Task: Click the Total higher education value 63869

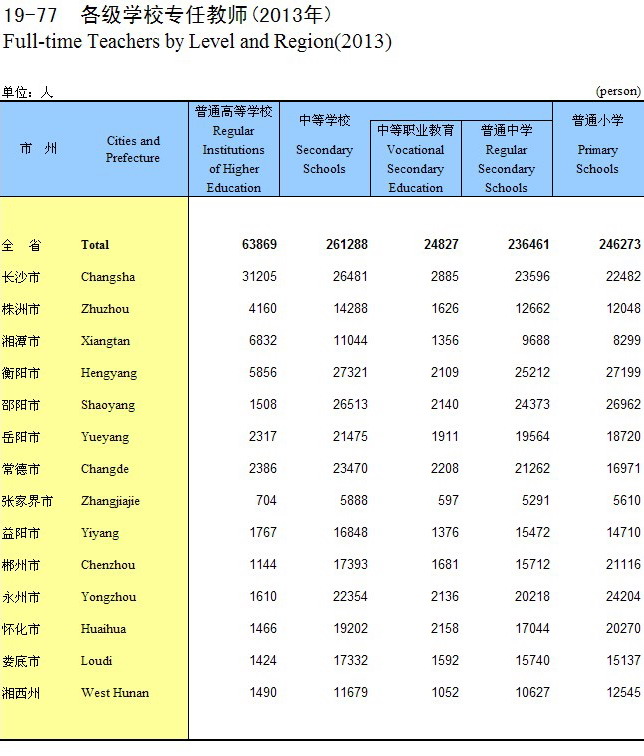Action: pos(259,244)
